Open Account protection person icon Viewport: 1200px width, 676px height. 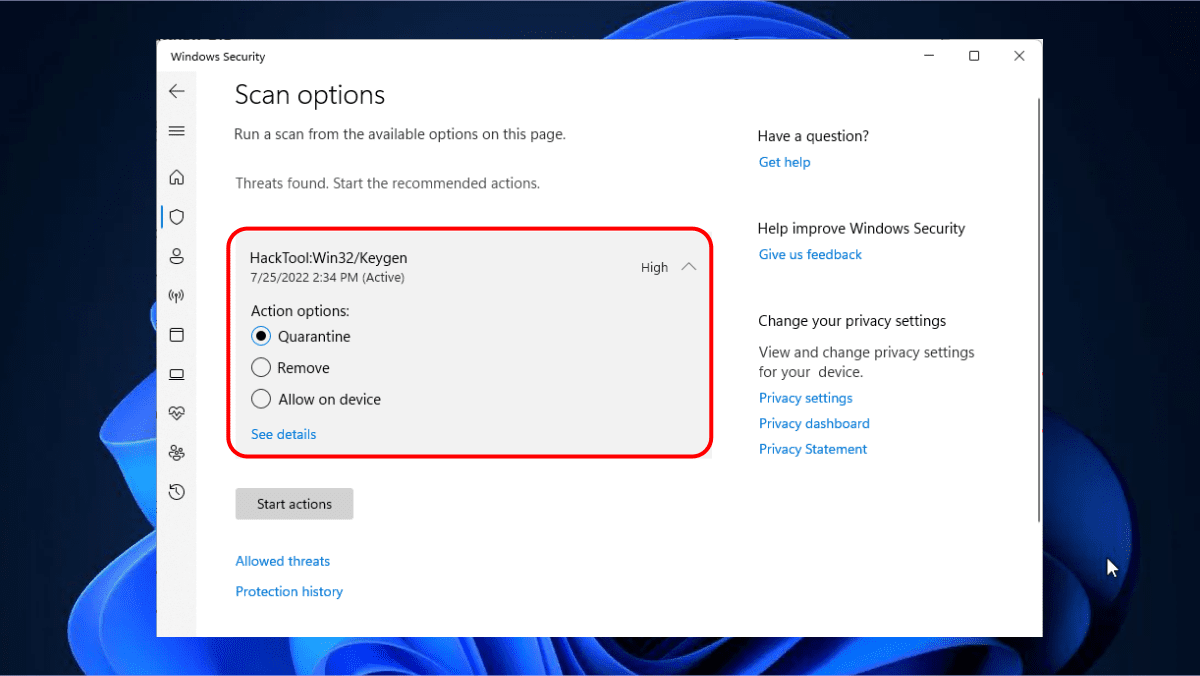point(177,256)
